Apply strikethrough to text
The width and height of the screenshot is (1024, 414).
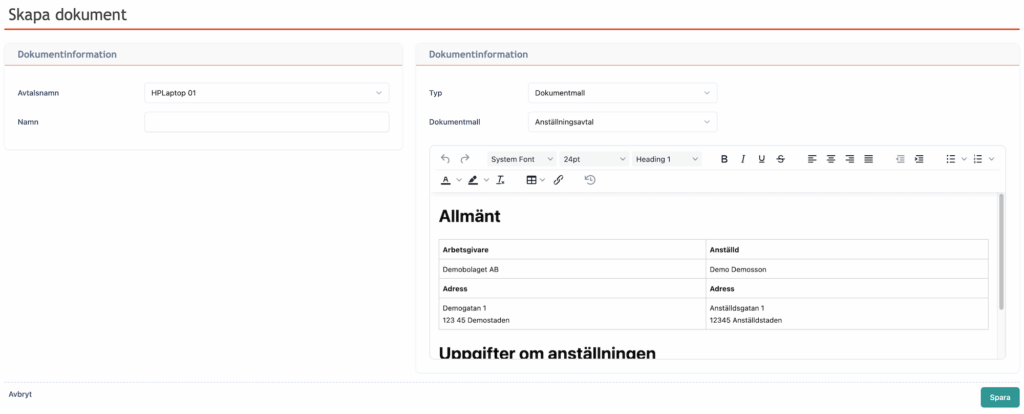[x=781, y=159]
